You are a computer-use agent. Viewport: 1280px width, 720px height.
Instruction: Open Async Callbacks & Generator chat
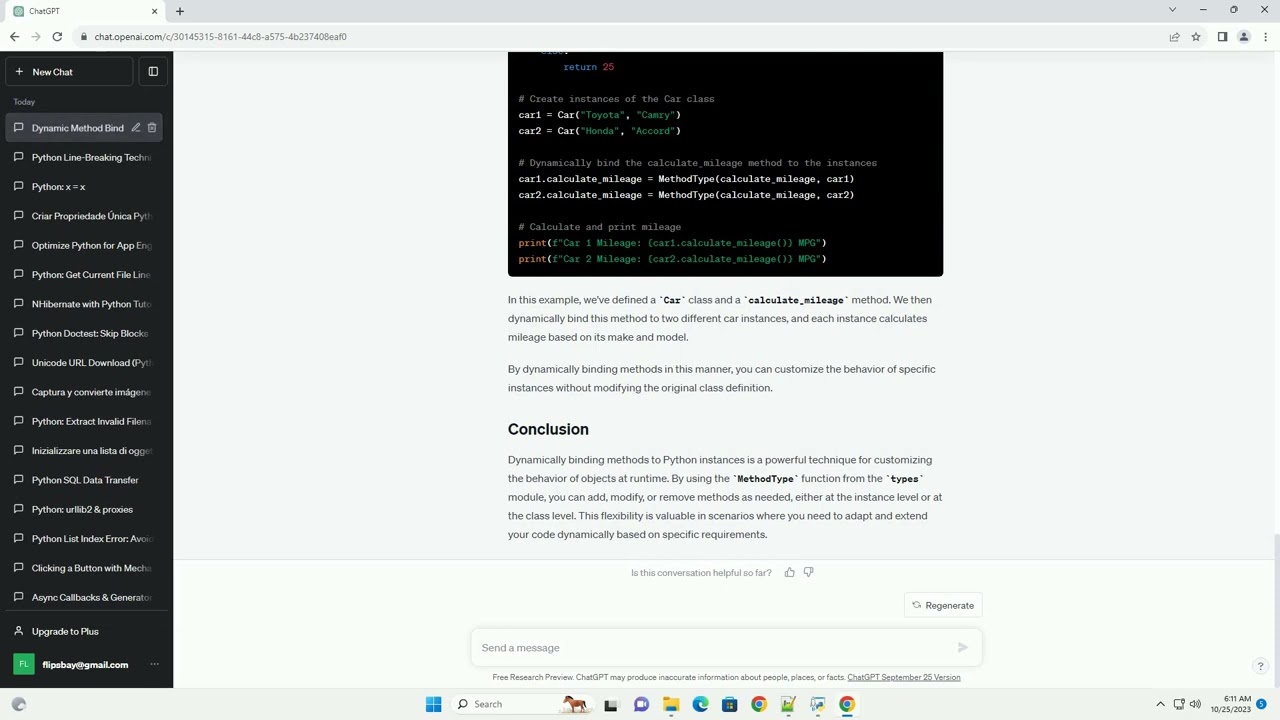(86, 597)
